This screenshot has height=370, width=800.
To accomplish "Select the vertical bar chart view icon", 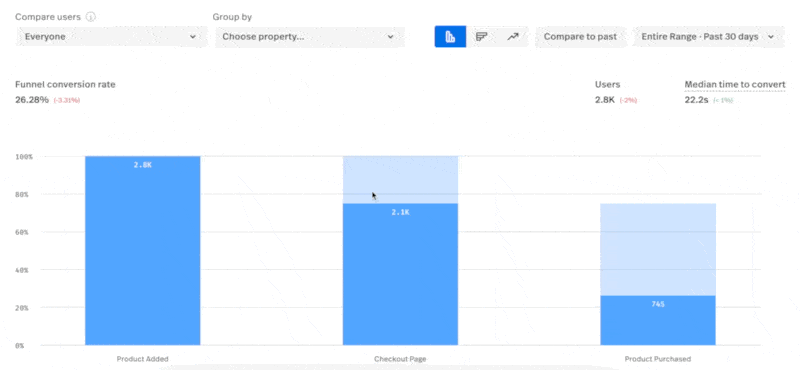I will (x=450, y=37).
